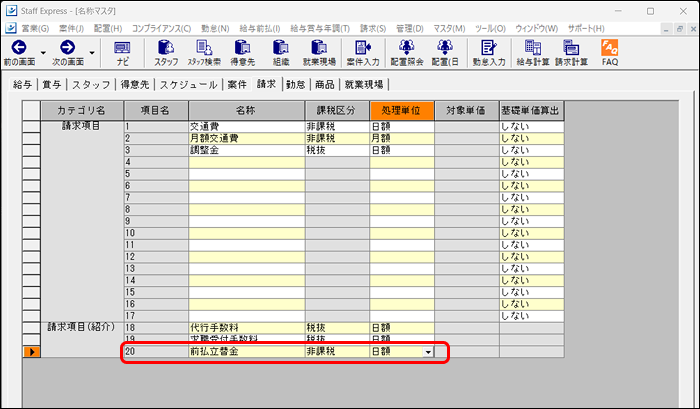Viewport: 700px width, 409px height.
Task: Open the FAQ toolbar icon
Action: tap(609, 47)
